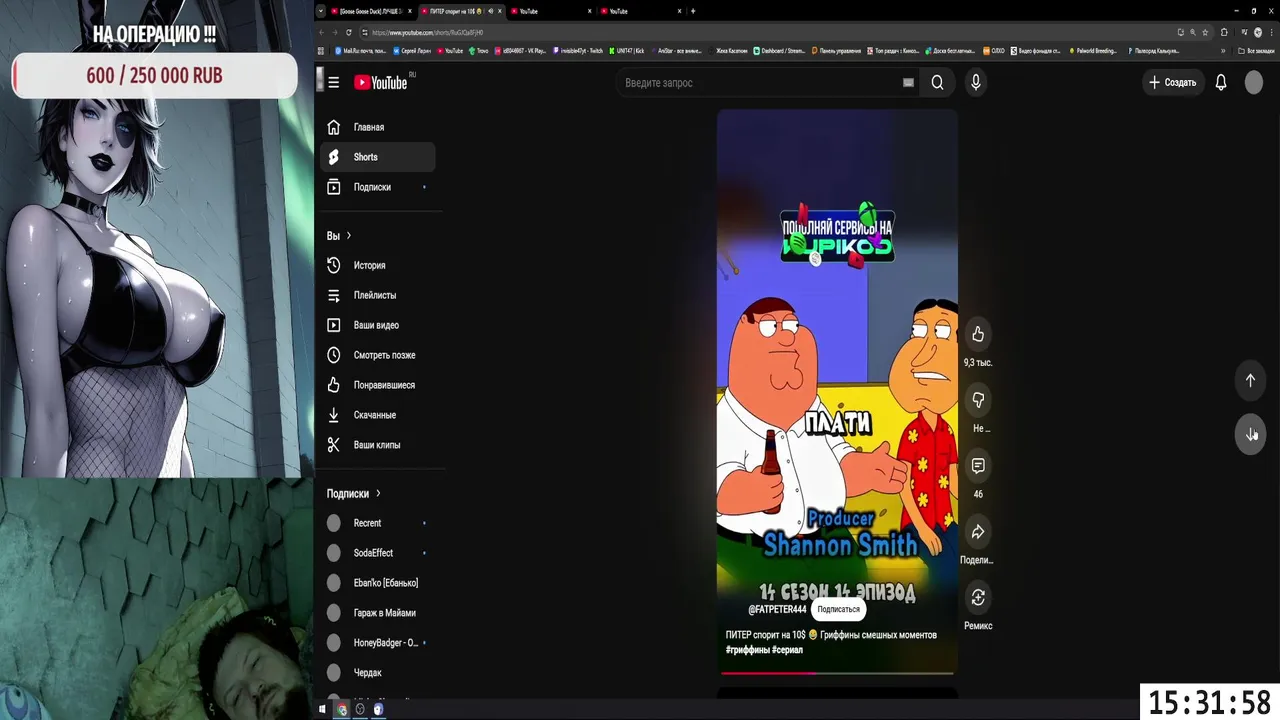The image size is (1280, 720).
Task: Click the browser back arrow
Action: 321,32
